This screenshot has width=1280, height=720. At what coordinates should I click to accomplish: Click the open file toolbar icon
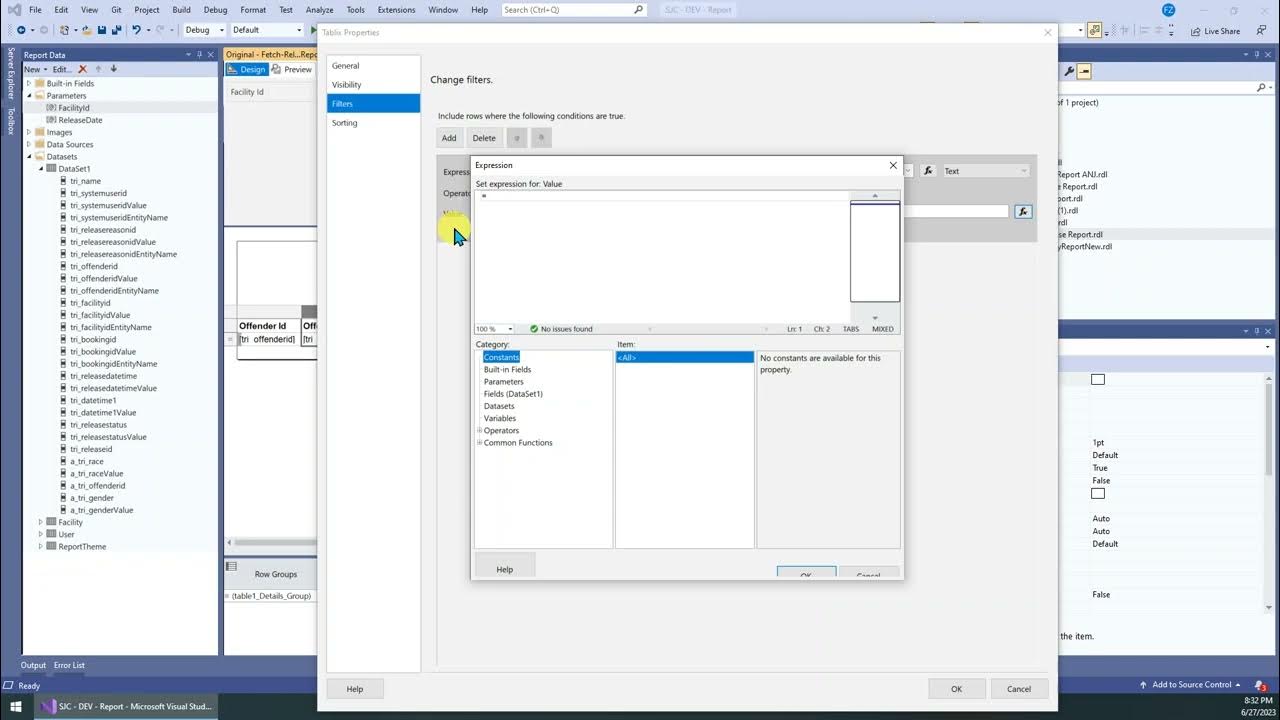(86, 30)
